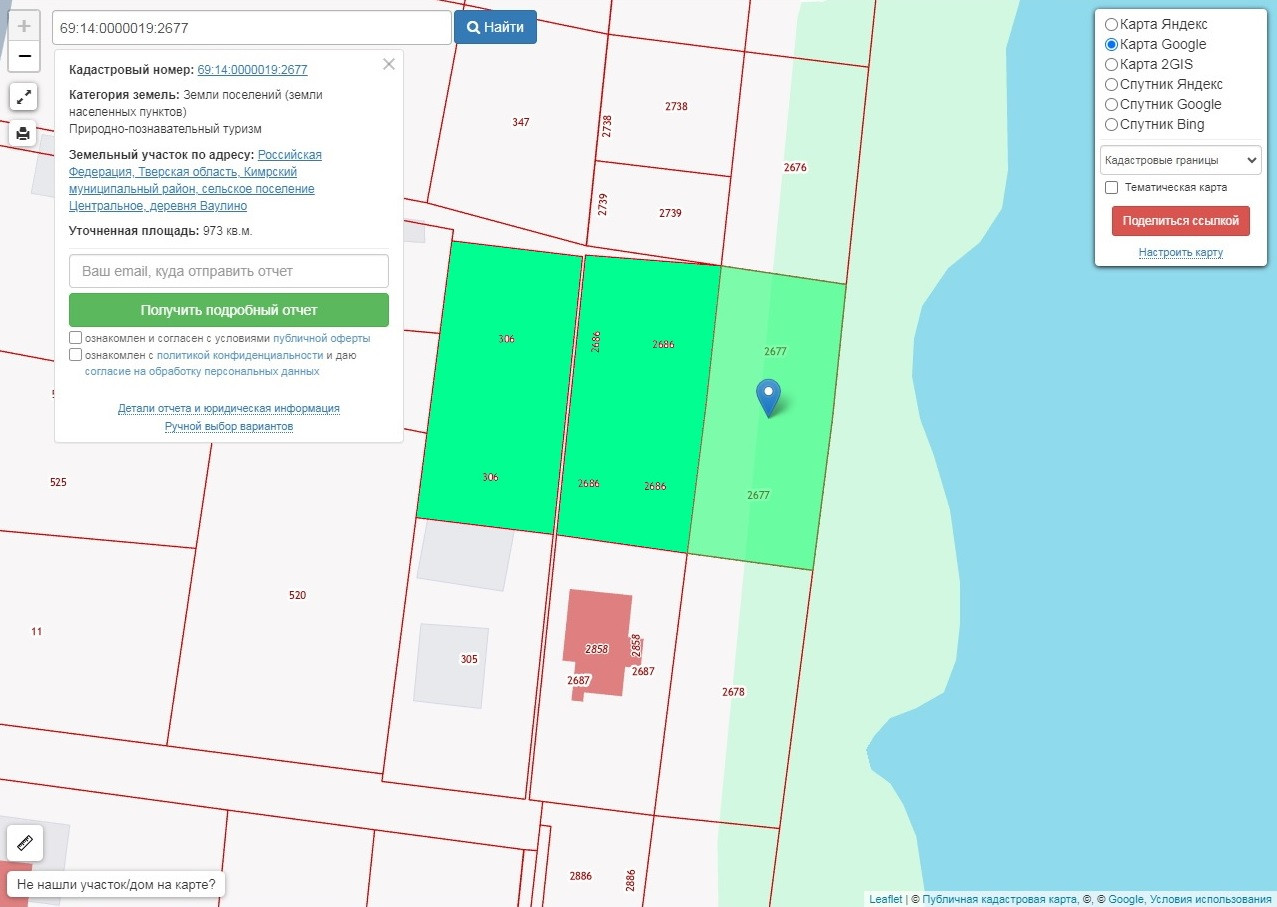Open cadastral number link 69:14:0000019:2677
Viewport: 1277px width, 907px height.
click(x=252, y=70)
